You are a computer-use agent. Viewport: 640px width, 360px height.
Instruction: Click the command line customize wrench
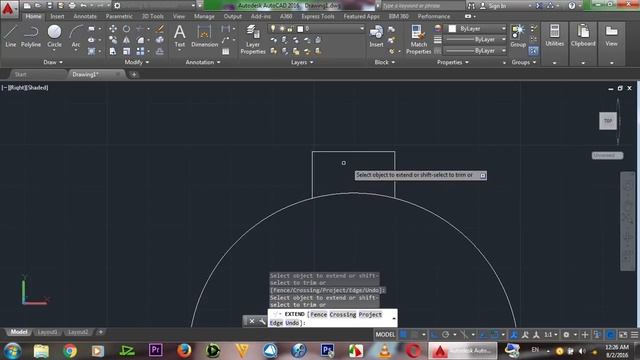click(x=262, y=321)
